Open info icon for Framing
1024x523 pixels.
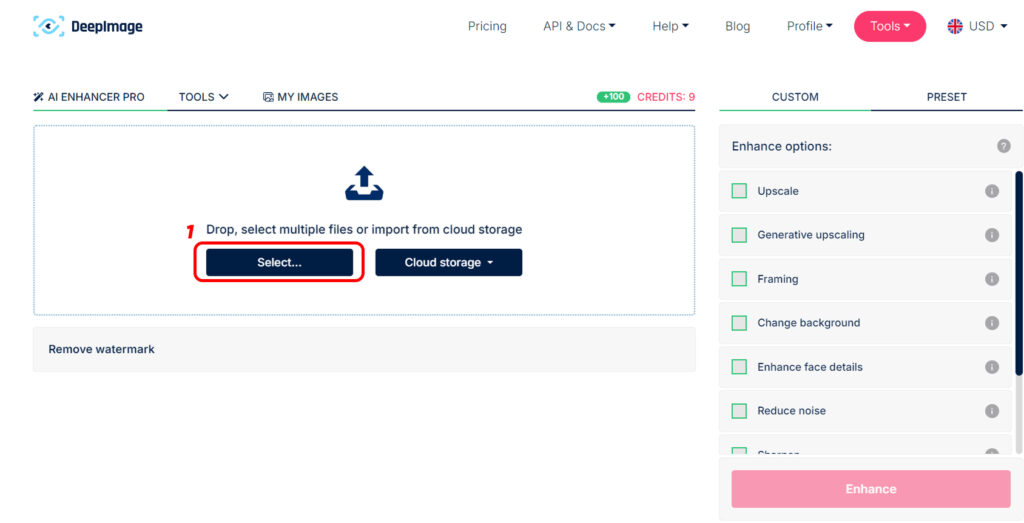click(x=991, y=279)
